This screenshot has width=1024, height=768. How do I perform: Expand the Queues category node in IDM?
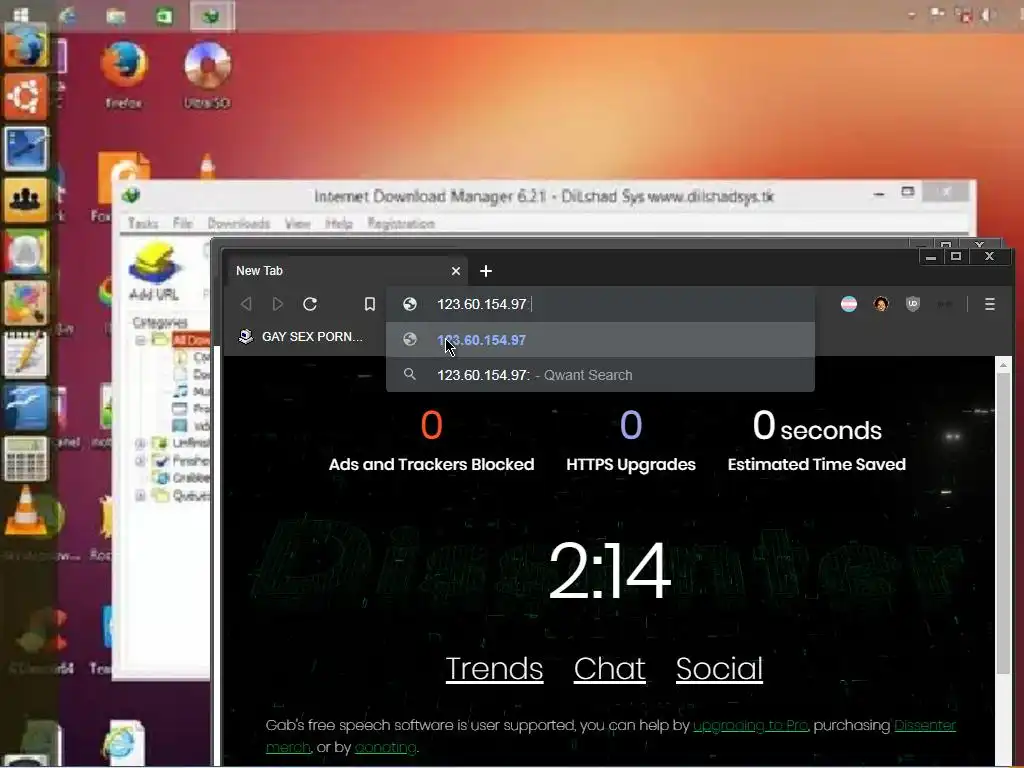click(140, 496)
